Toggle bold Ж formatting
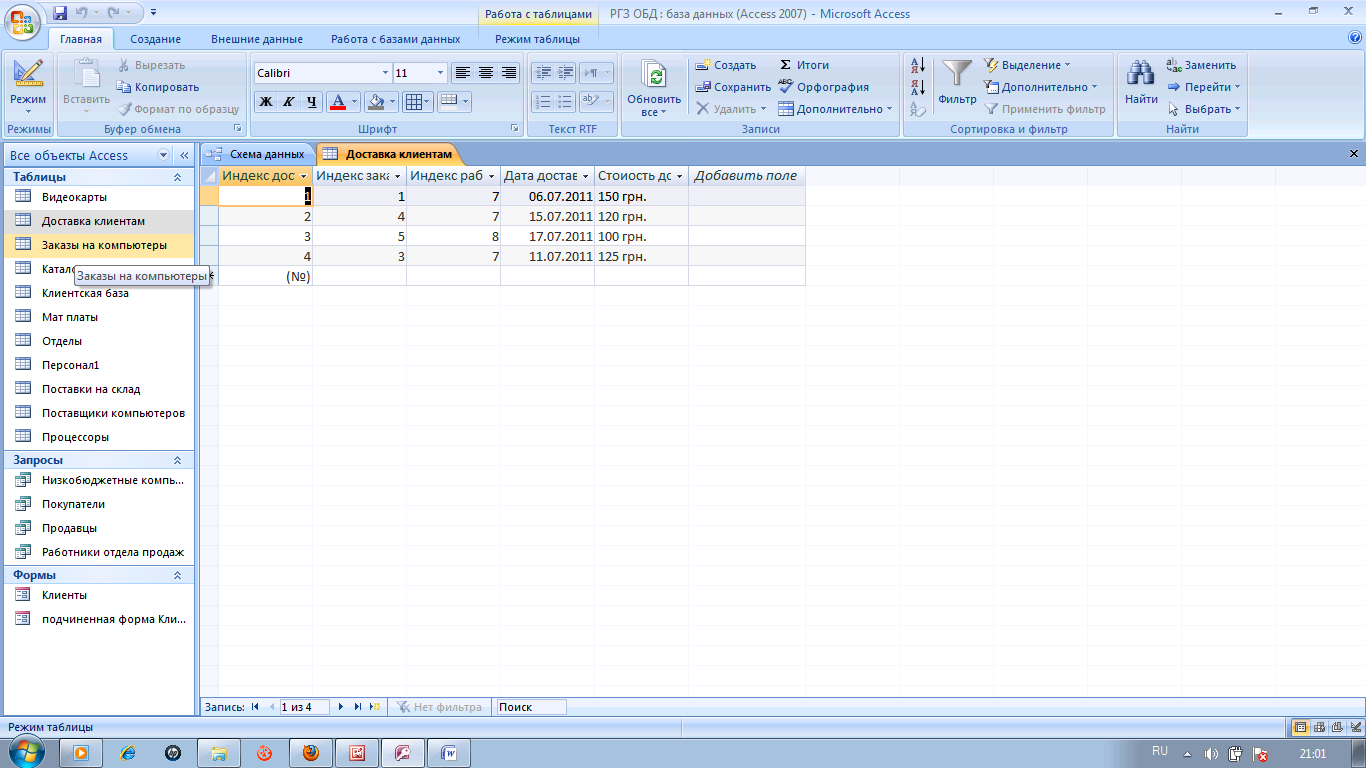Image resolution: width=1366 pixels, height=768 pixels. point(266,102)
